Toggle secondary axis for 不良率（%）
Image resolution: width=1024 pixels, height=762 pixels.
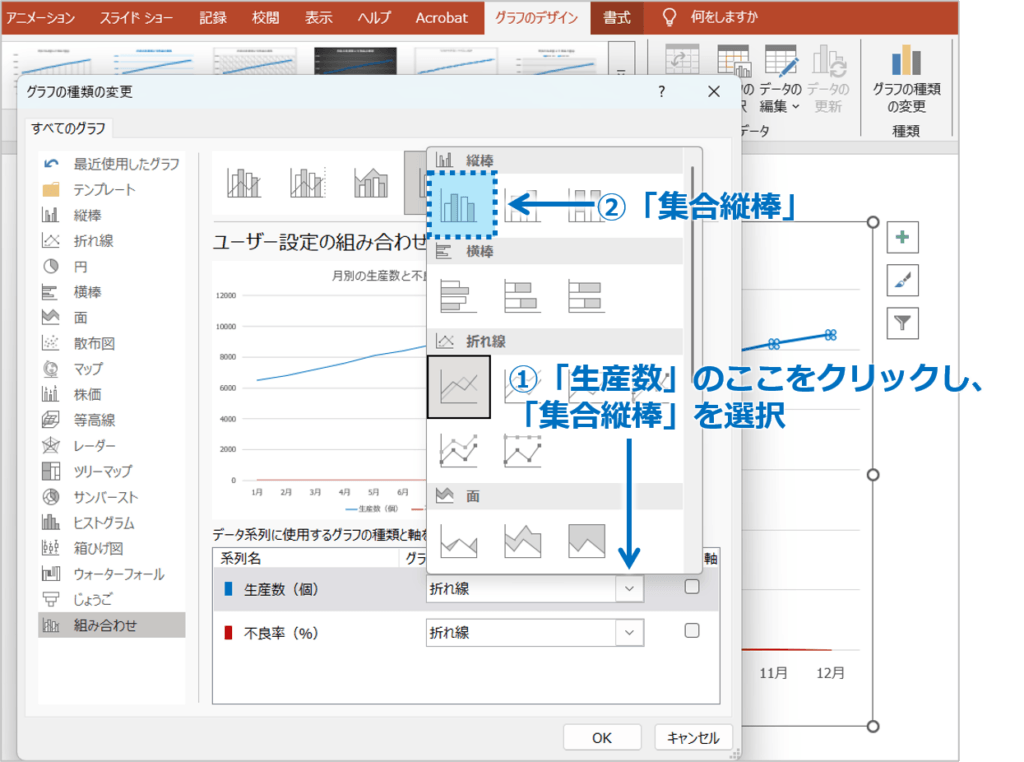click(692, 630)
